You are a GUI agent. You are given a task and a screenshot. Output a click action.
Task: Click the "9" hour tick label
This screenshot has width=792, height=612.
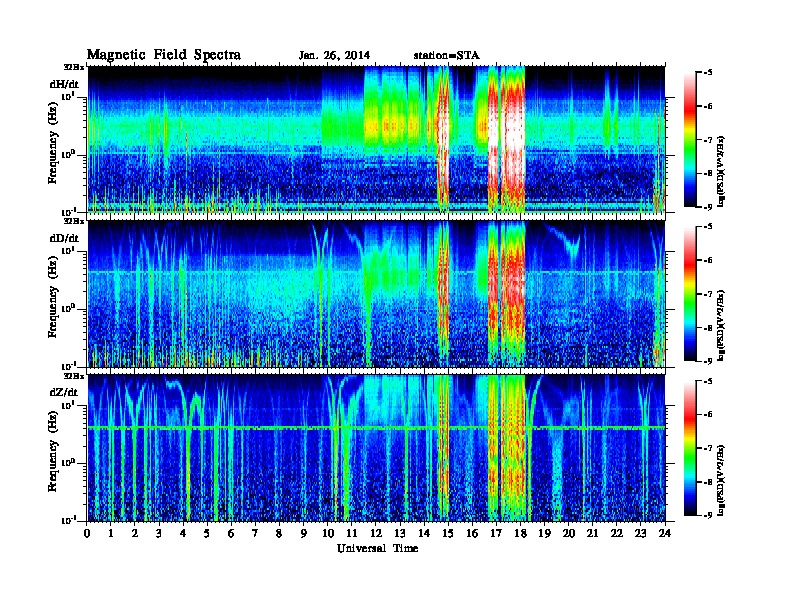(304, 534)
